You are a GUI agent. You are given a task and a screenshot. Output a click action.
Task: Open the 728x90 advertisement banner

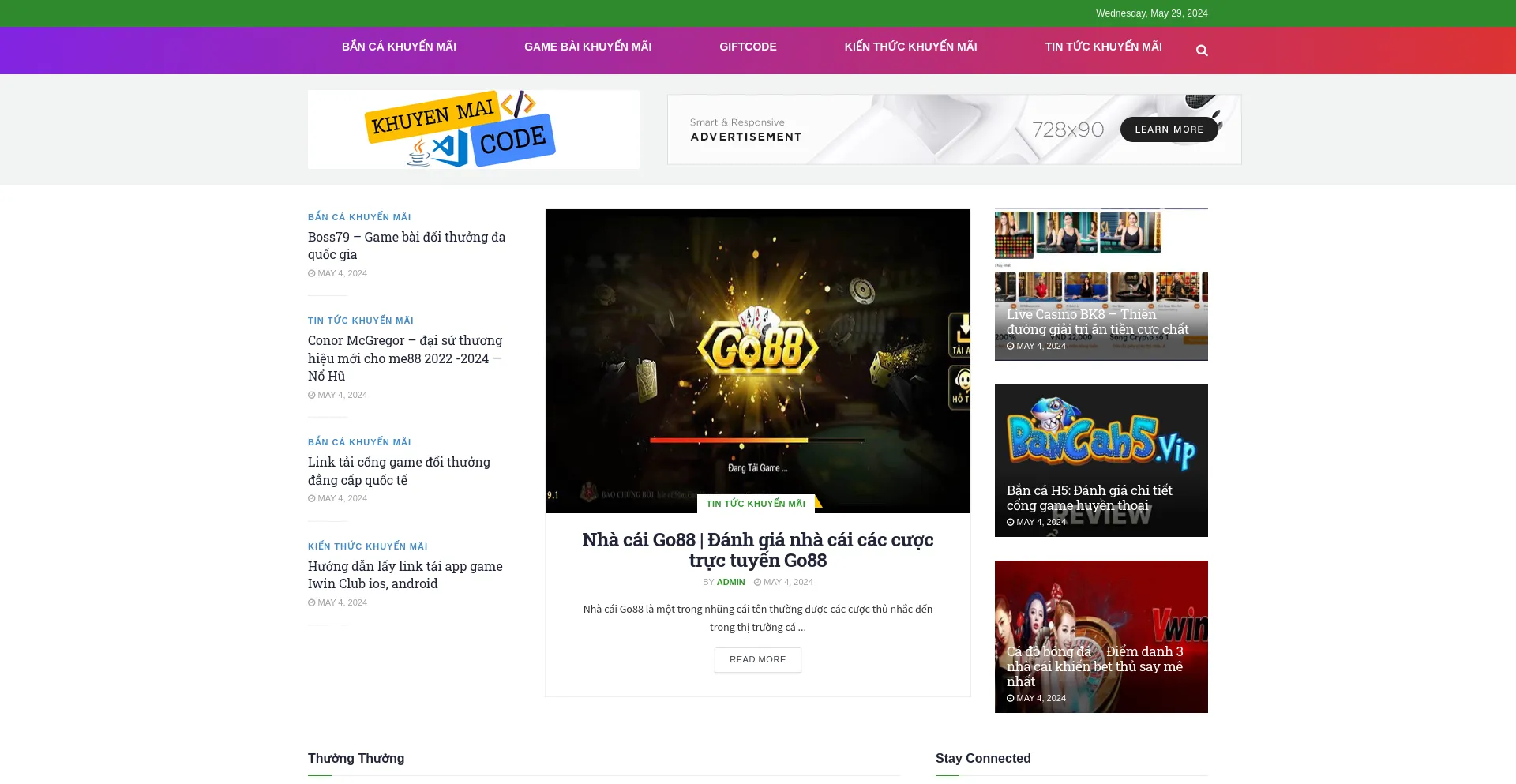954,129
